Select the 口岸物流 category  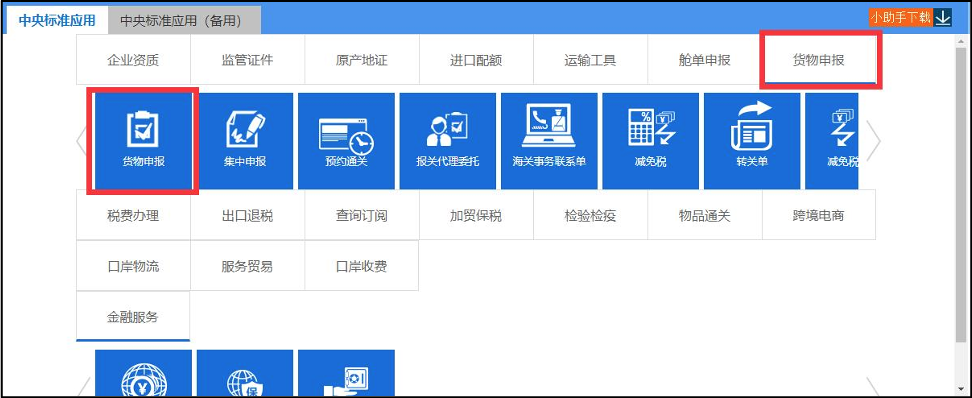point(133,266)
